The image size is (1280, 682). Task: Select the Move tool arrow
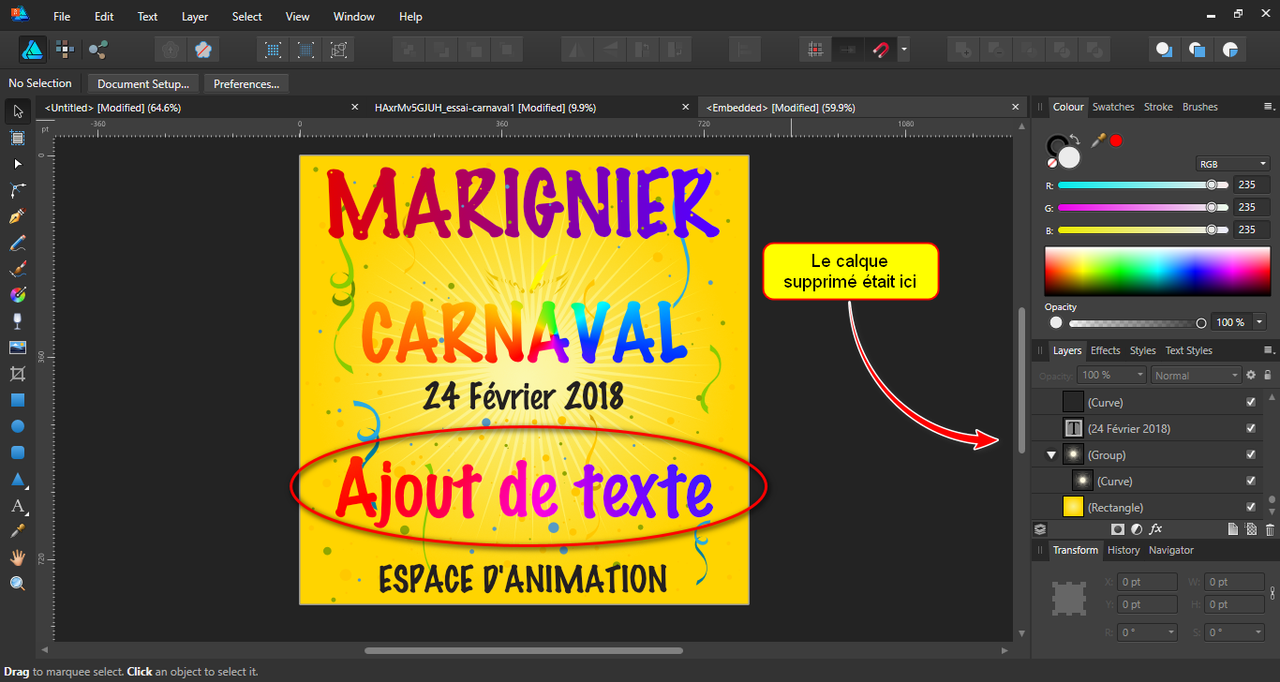pos(17,110)
